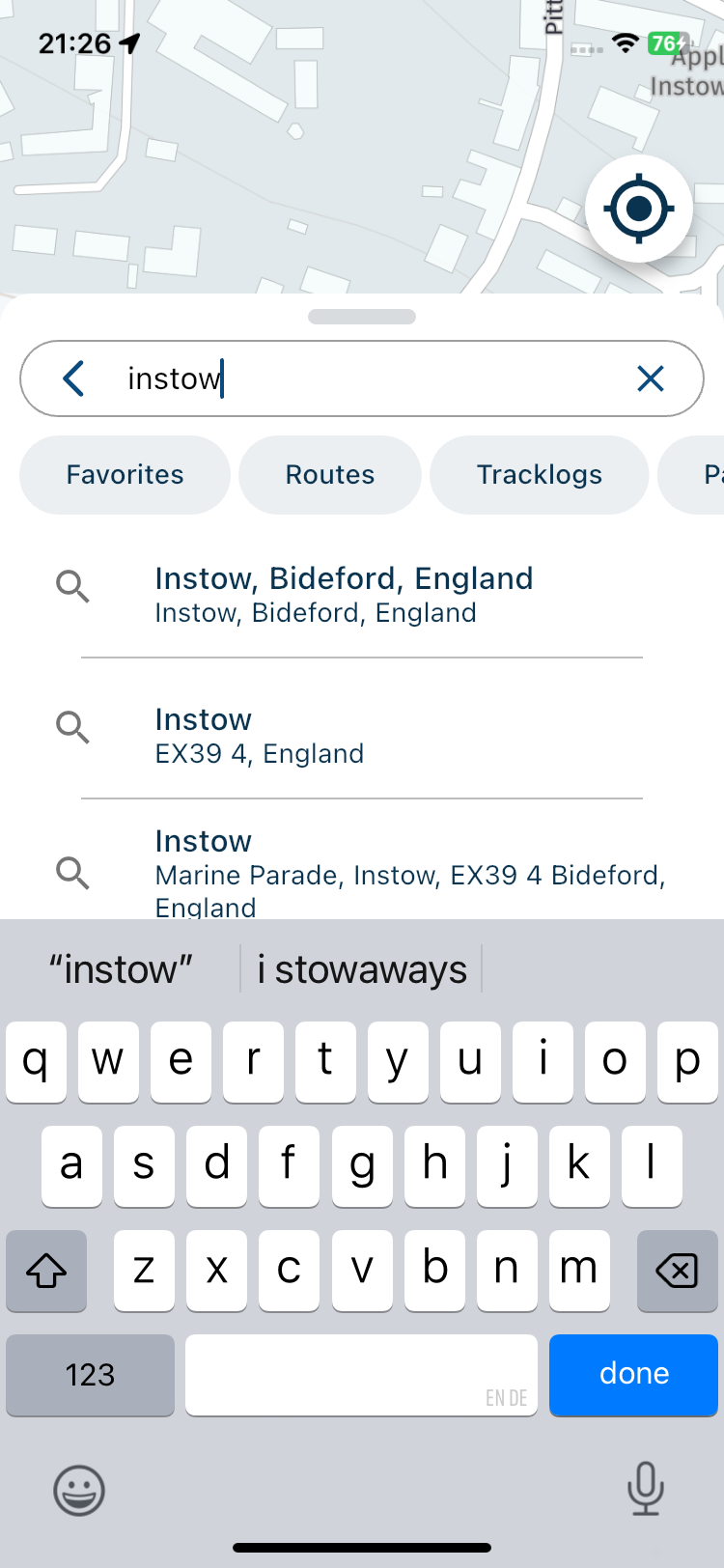Image resolution: width=724 pixels, height=1568 pixels.
Task: Choose the Instow EX39 4, England result
Action: click(260, 736)
